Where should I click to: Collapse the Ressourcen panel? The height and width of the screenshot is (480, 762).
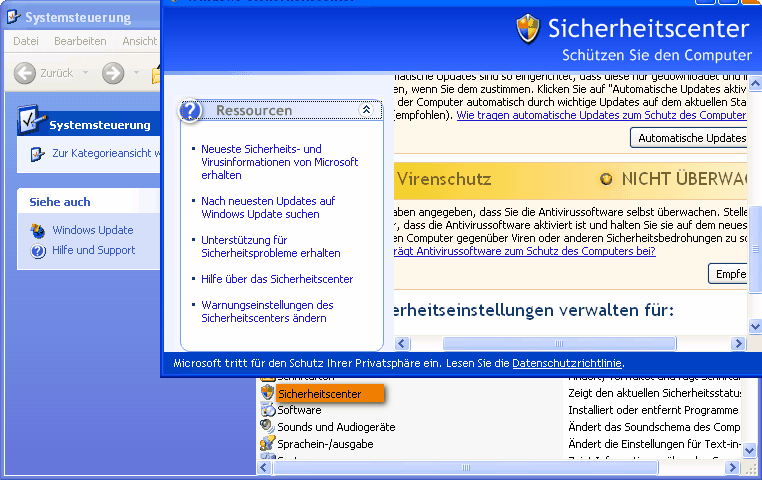366,110
